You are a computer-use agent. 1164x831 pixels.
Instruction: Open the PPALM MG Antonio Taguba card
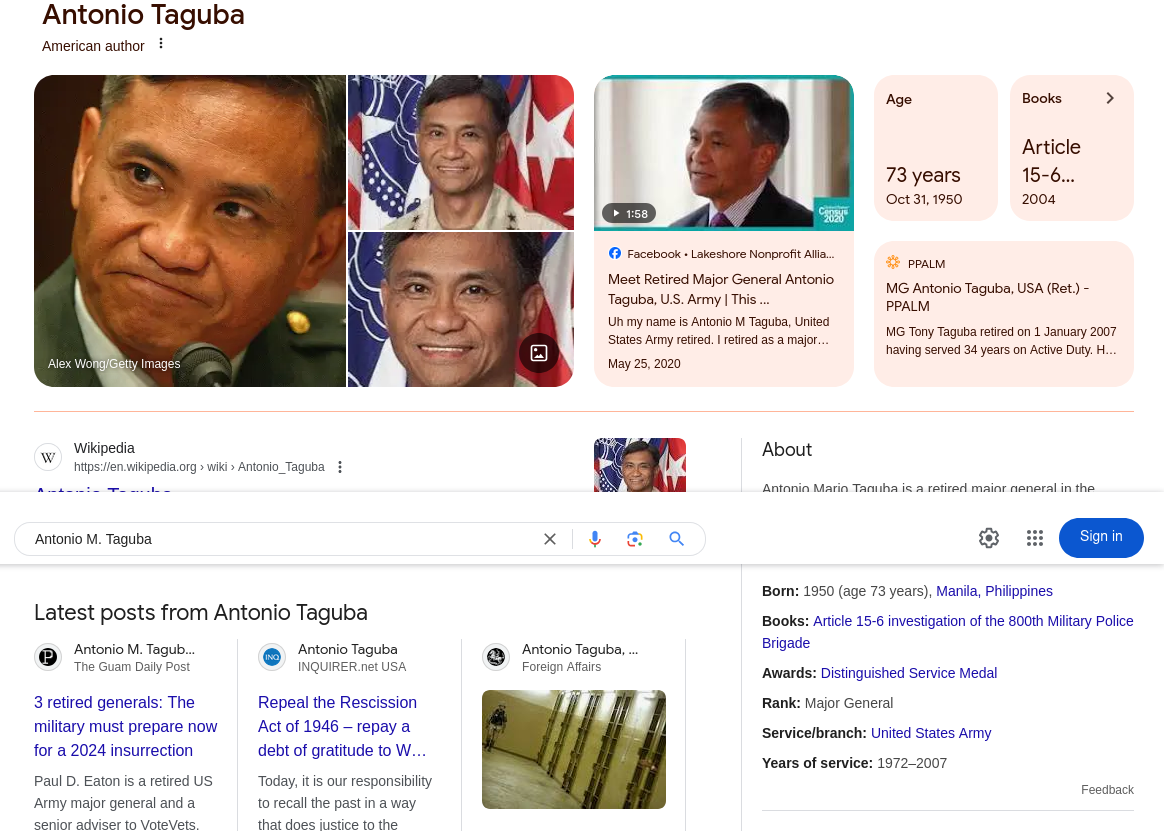click(x=1004, y=313)
